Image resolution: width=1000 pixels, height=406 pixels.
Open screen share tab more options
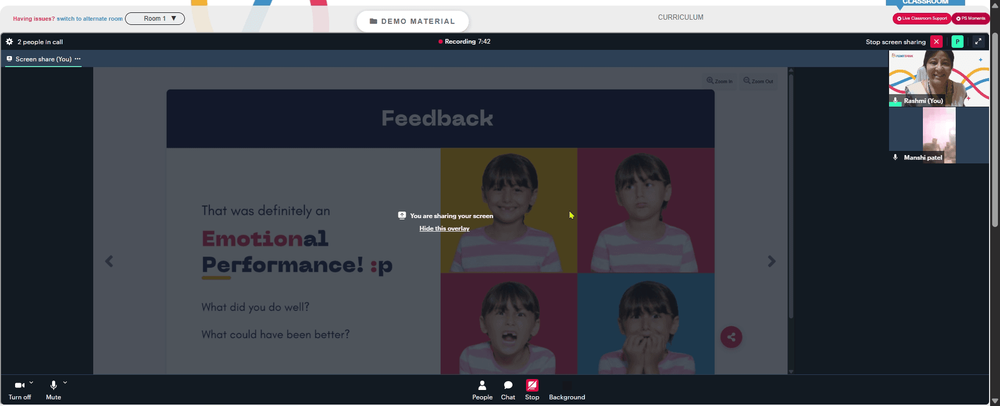[78, 59]
